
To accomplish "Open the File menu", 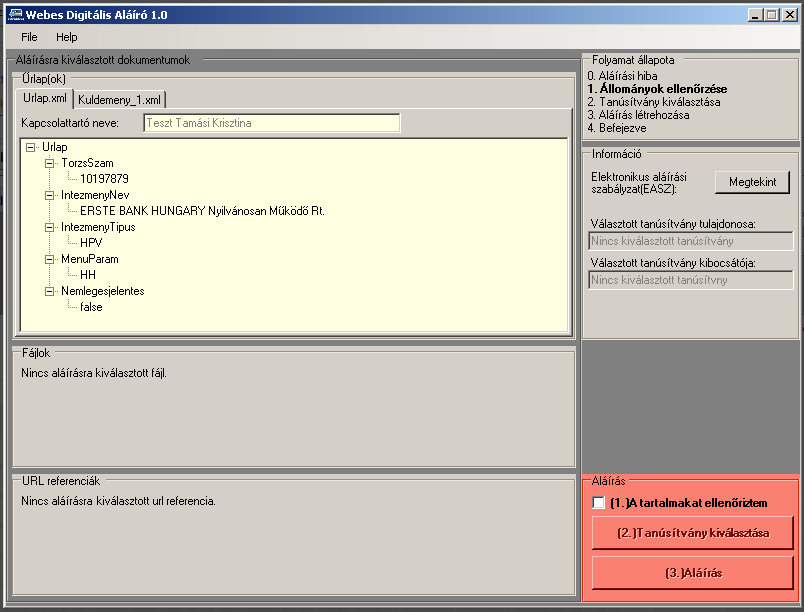I will tap(29, 37).
